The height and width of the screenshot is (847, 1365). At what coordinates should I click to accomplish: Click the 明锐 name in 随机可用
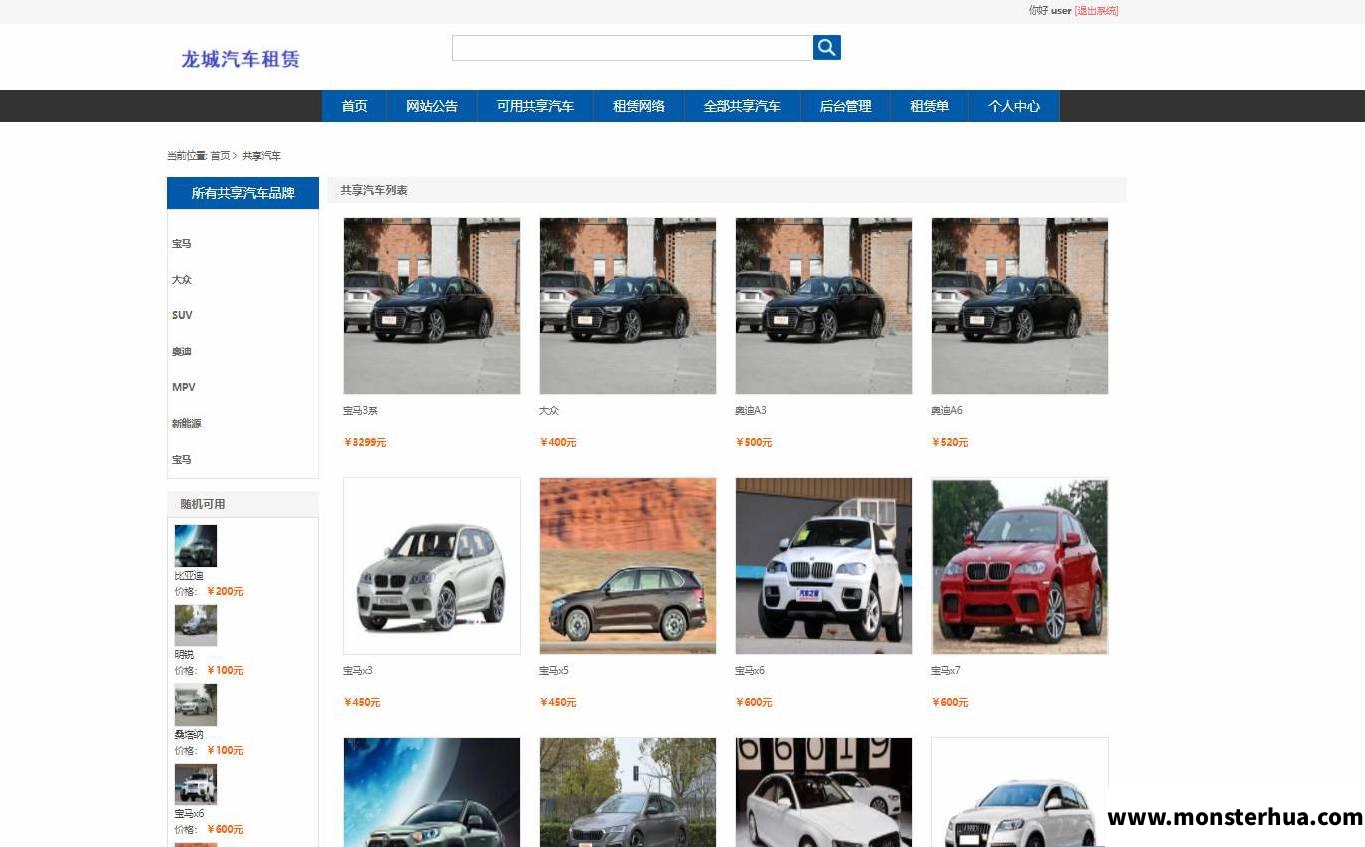pyautogui.click(x=184, y=655)
